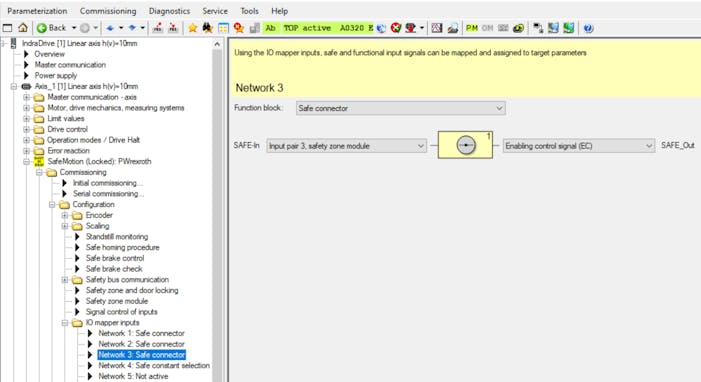Click the blue right navigation arrow icon

132,28
